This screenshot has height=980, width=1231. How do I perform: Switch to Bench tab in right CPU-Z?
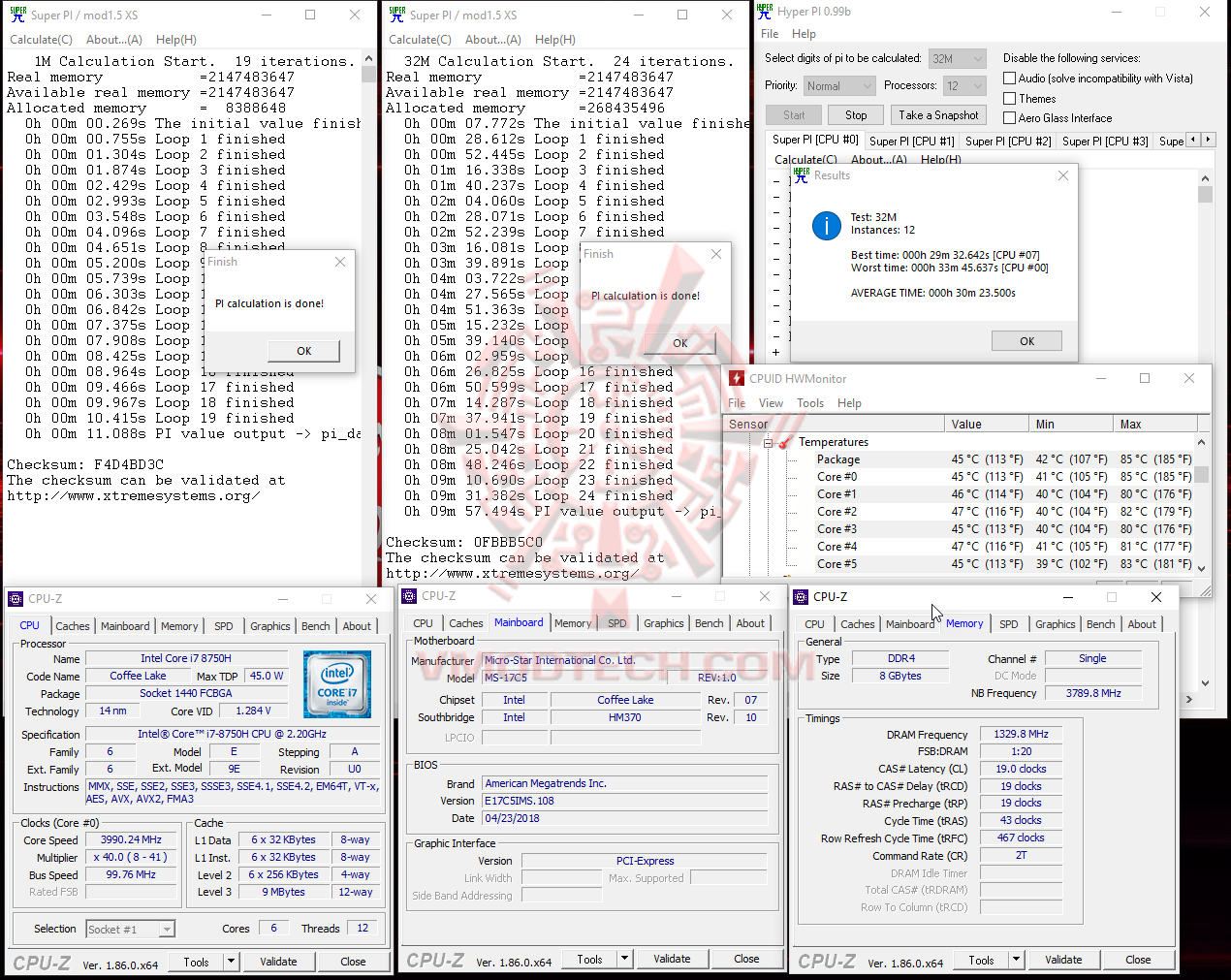pyautogui.click(x=1100, y=624)
